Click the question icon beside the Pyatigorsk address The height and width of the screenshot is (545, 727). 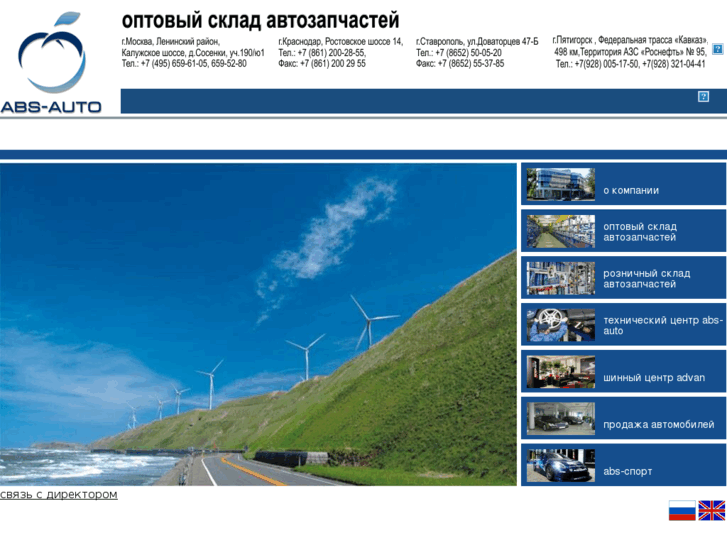pos(717,49)
